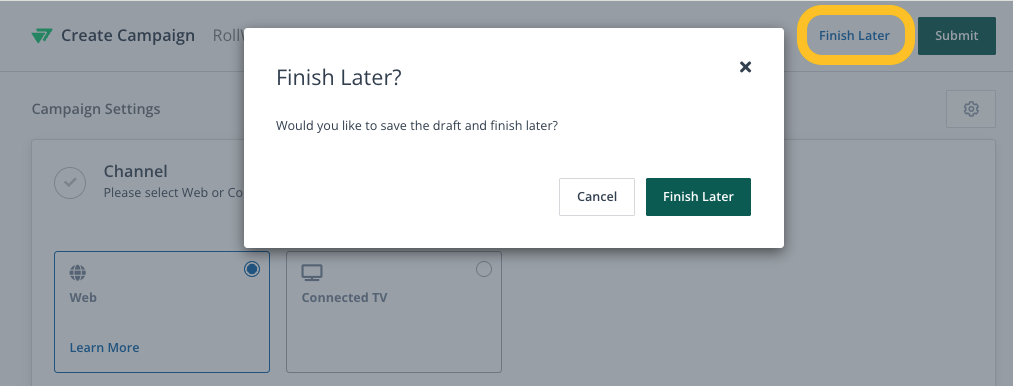This screenshot has height=386, width=1013.
Task: Click the monitor icon on Connected TV card
Action: (x=312, y=273)
